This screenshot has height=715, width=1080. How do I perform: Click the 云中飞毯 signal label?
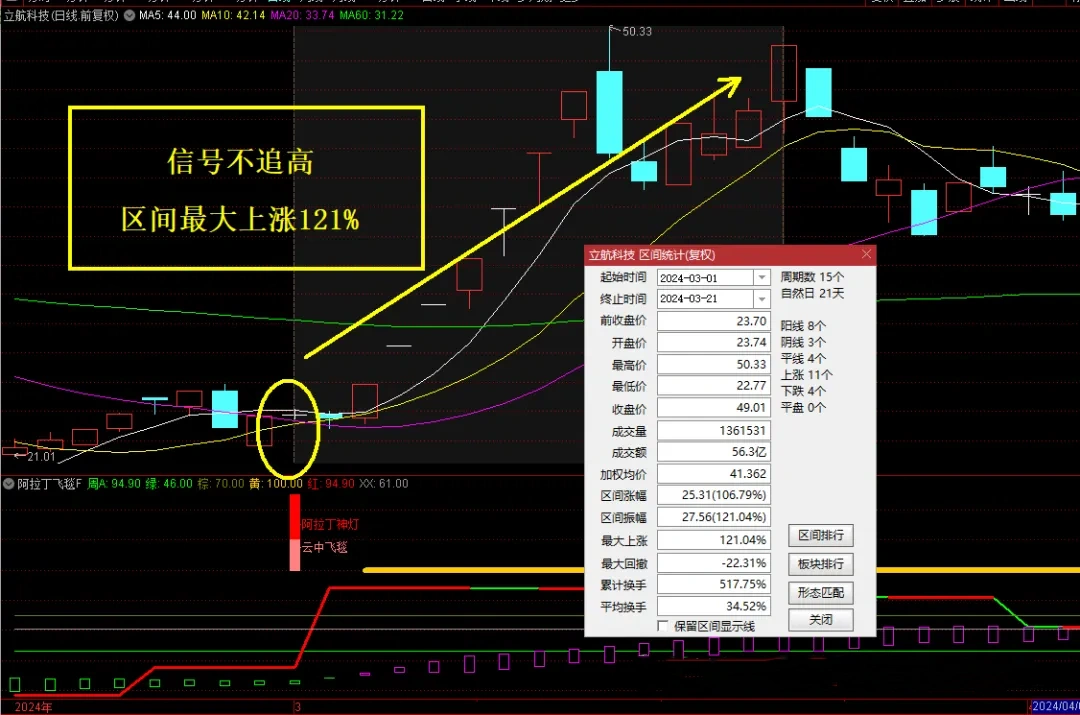point(324,548)
